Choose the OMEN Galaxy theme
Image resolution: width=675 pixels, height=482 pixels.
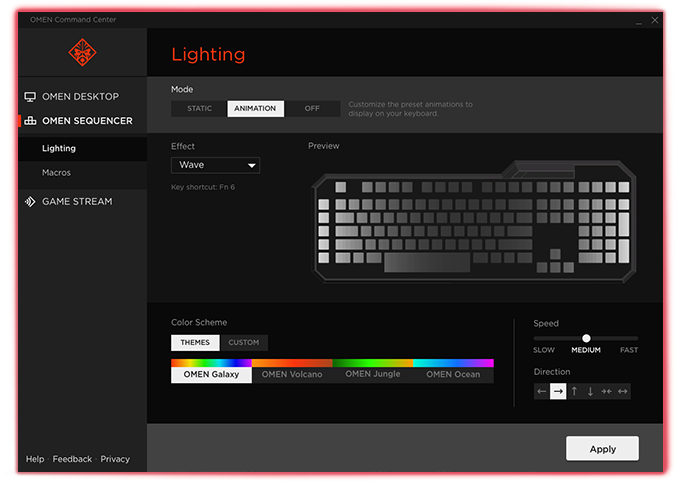click(211, 371)
